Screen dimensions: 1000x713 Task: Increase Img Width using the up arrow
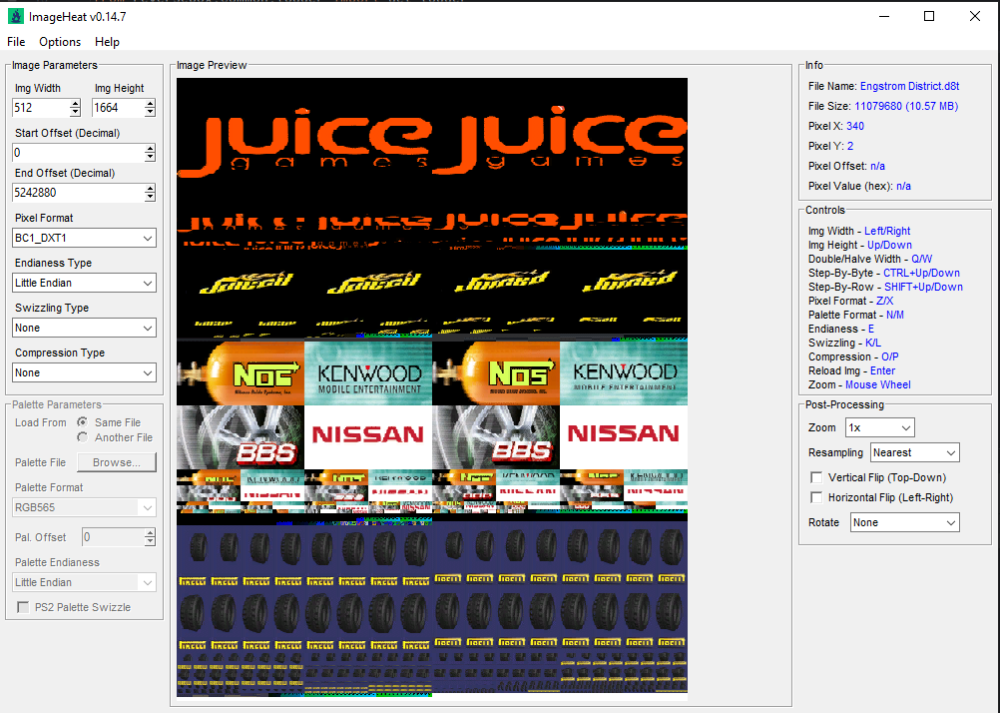pos(75,103)
